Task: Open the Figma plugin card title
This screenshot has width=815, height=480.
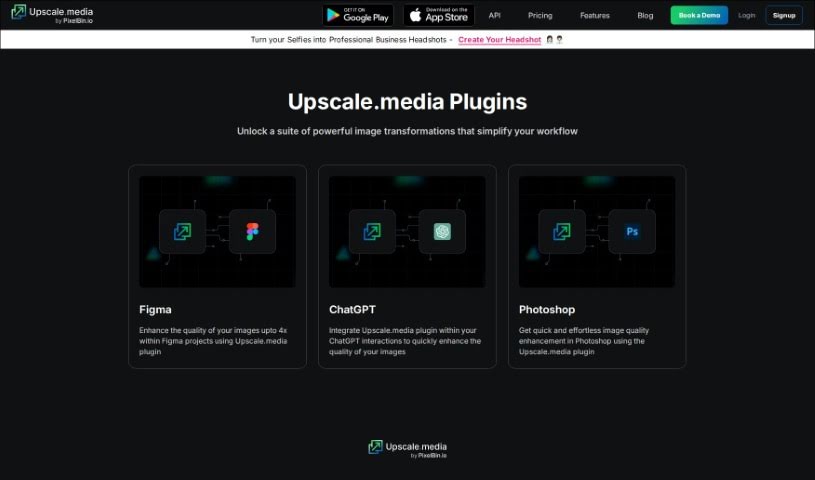Action: coord(155,310)
